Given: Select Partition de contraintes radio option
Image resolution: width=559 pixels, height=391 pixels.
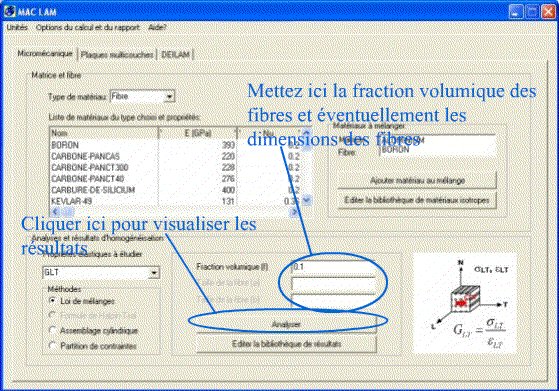Looking at the screenshot, I should [52, 346].
